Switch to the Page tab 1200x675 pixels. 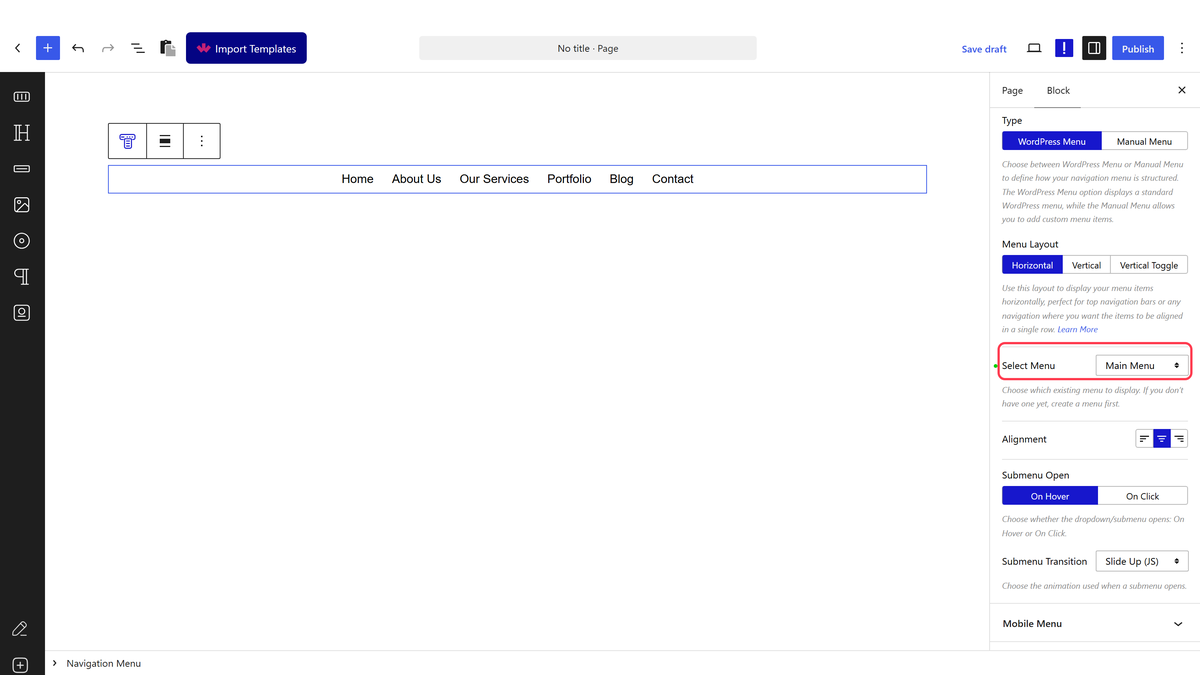tap(1012, 90)
